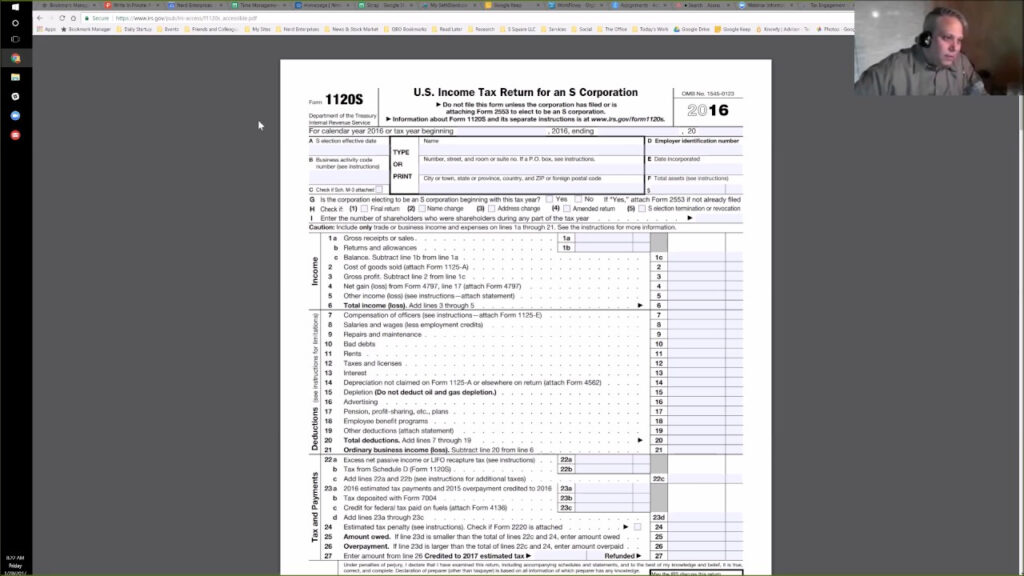Switch to the Write In Private tab

131,5
